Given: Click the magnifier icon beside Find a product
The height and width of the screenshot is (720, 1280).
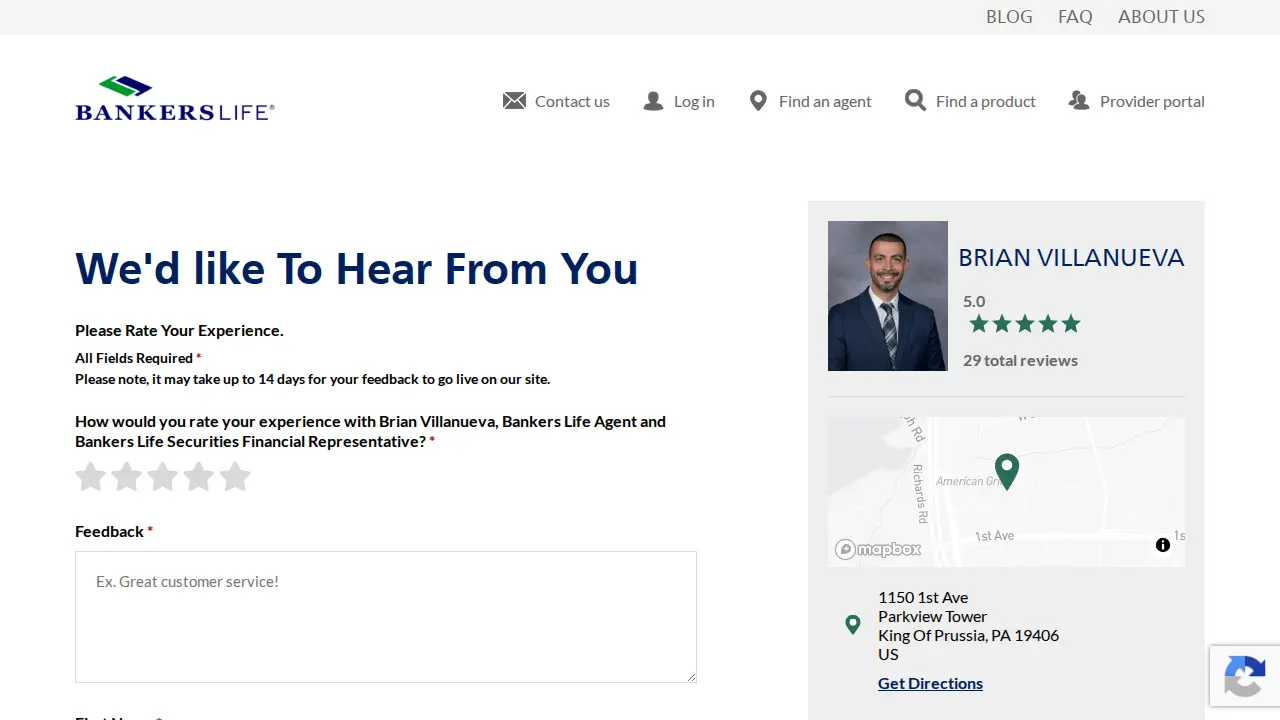Looking at the screenshot, I should tap(915, 100).
